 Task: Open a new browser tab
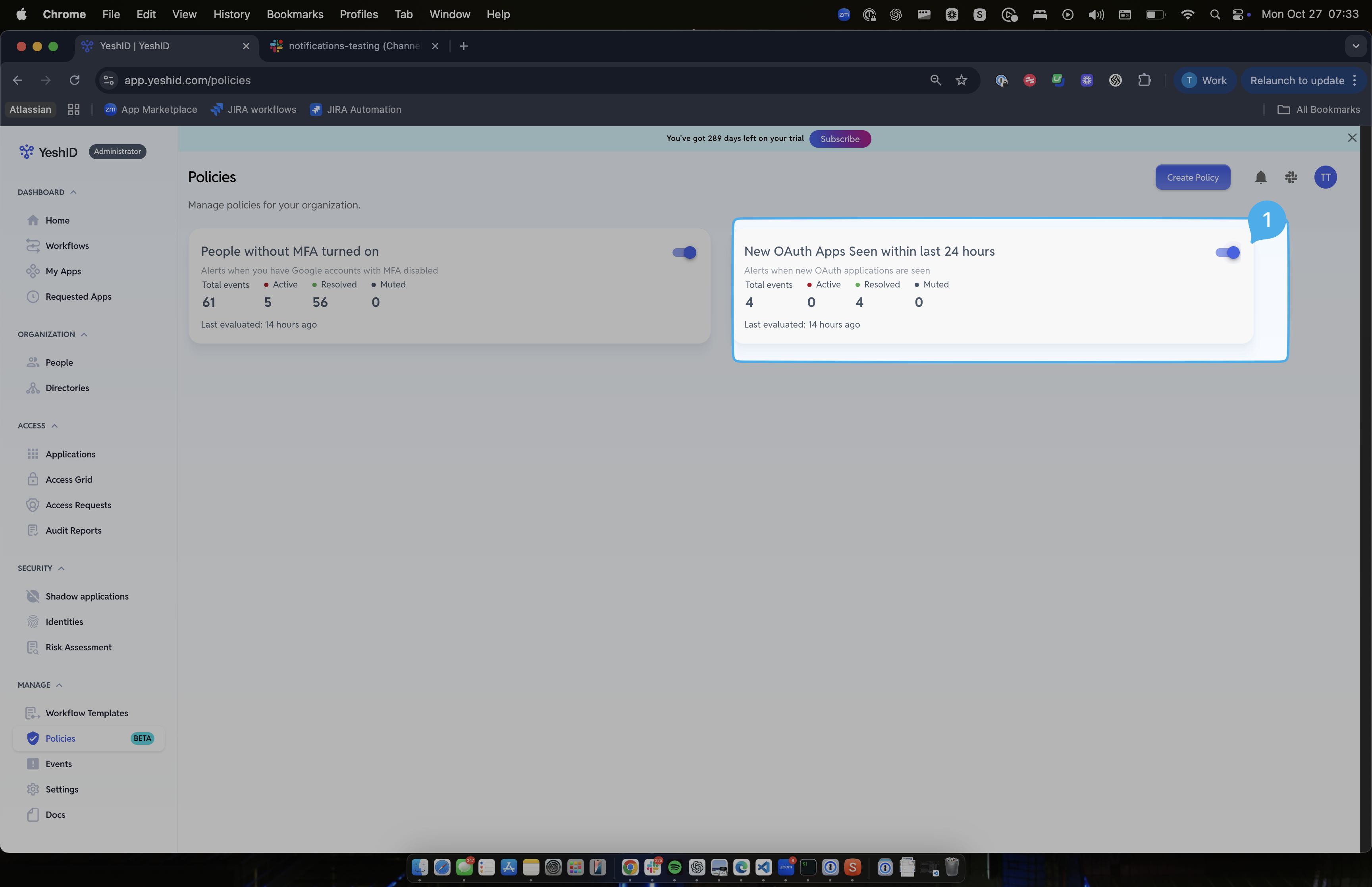point(463,46)
